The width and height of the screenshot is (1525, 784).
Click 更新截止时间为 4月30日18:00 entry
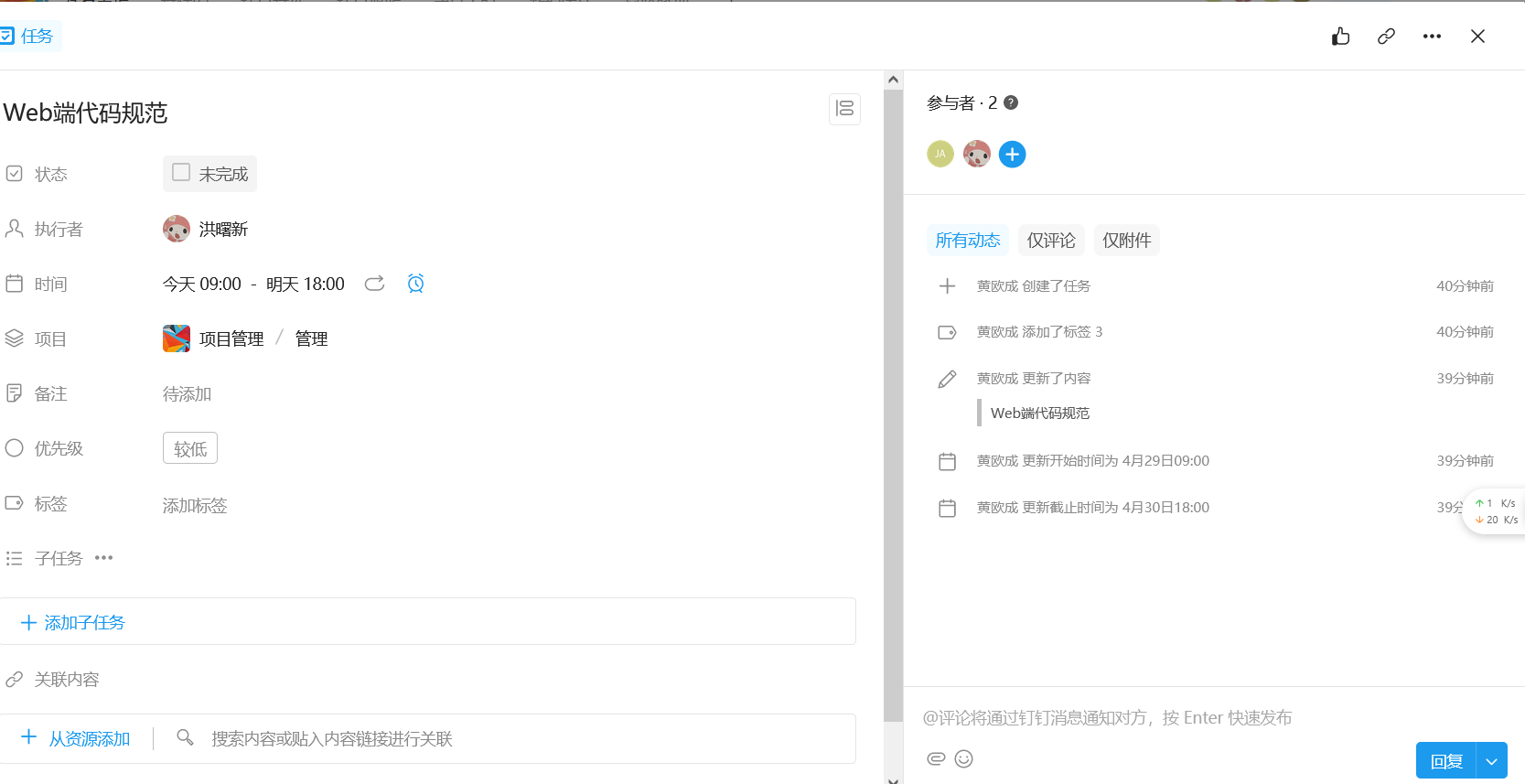coord(1093,508)
